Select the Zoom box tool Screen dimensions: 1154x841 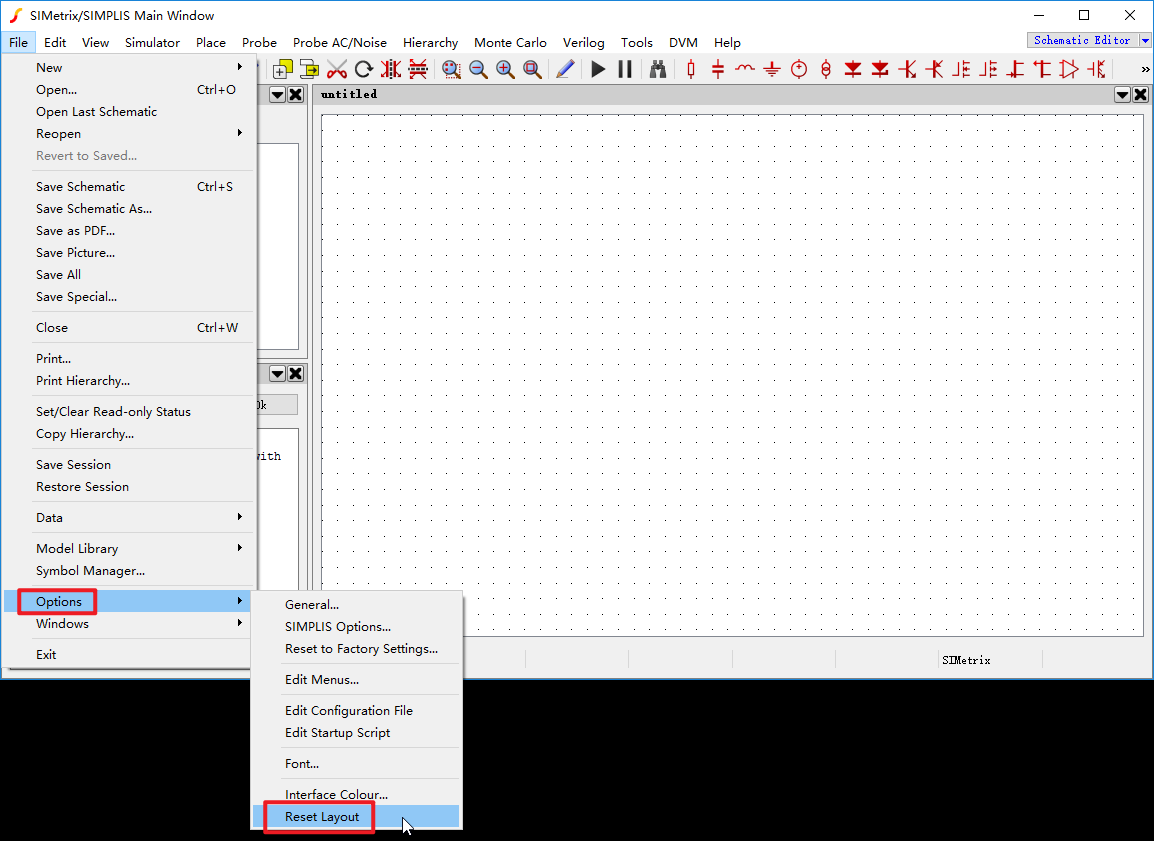pyautogui.click(x=451, y=69)
